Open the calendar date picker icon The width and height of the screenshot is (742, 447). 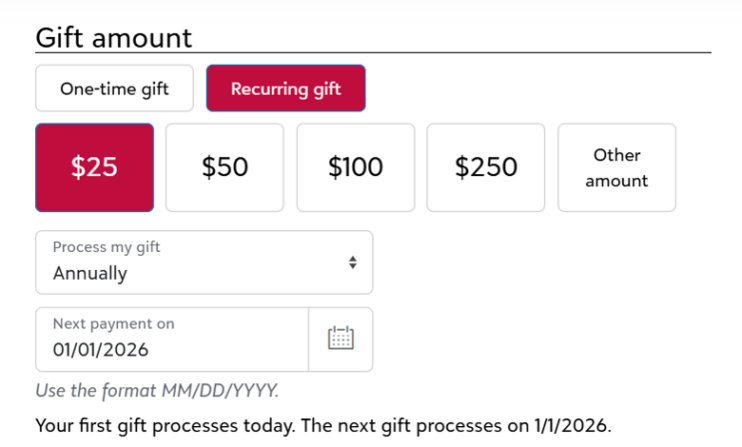341,339
